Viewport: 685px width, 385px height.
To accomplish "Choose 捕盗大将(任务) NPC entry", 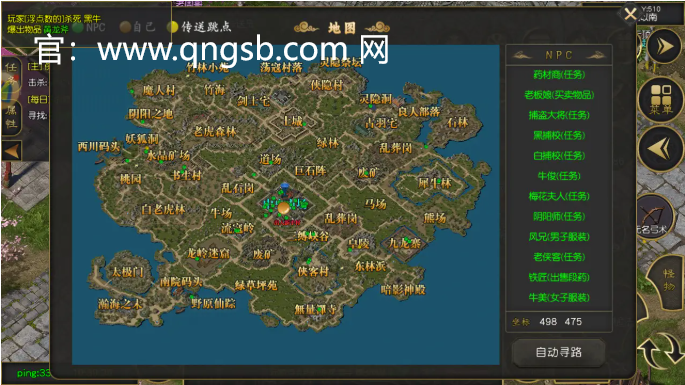I will pos(559,115).
